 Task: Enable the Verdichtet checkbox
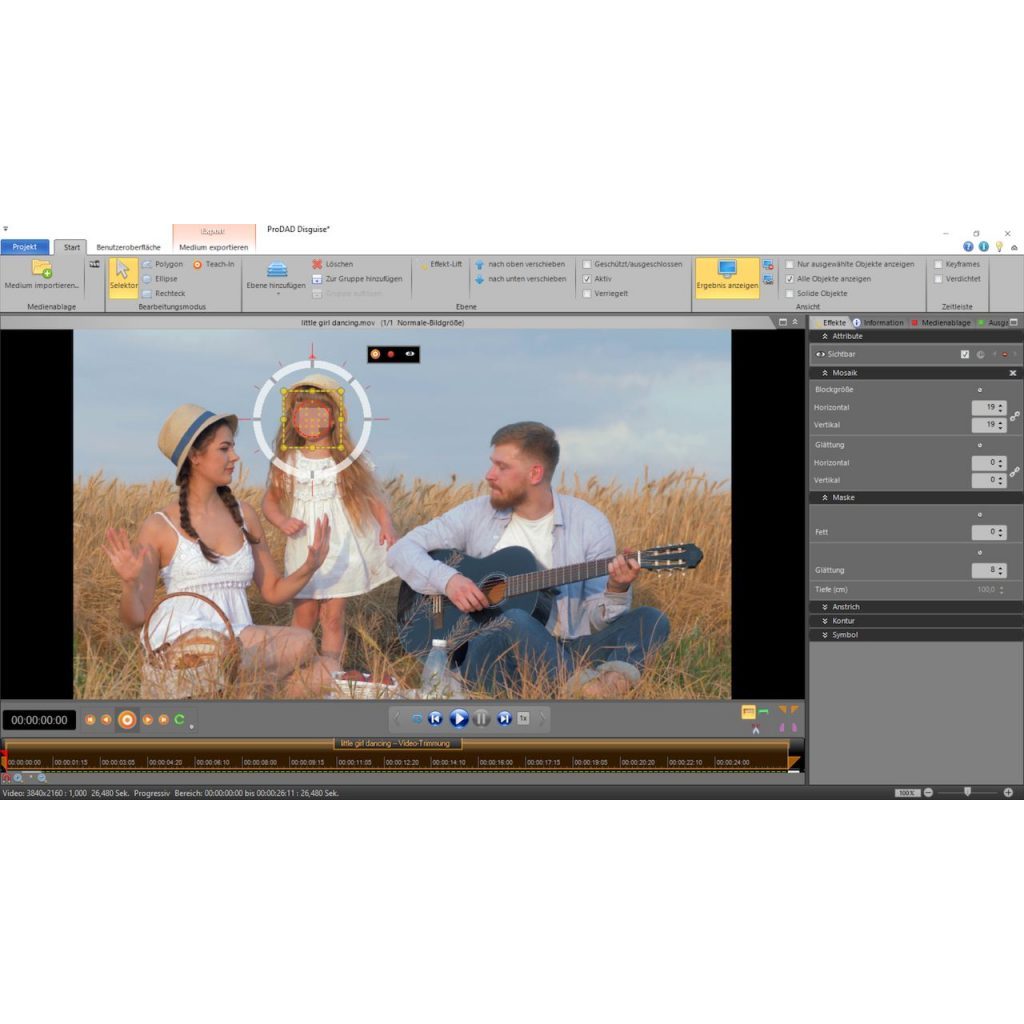tap(938, 279)
